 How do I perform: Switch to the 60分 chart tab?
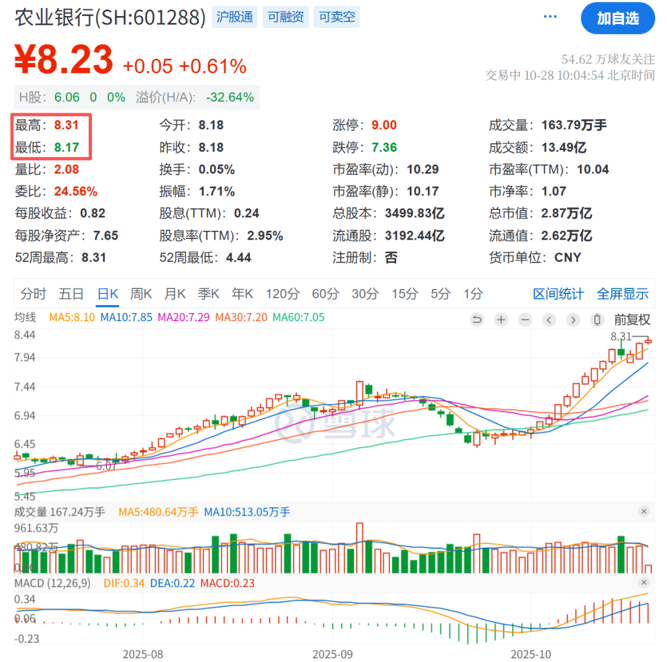[x=325, y=293]
